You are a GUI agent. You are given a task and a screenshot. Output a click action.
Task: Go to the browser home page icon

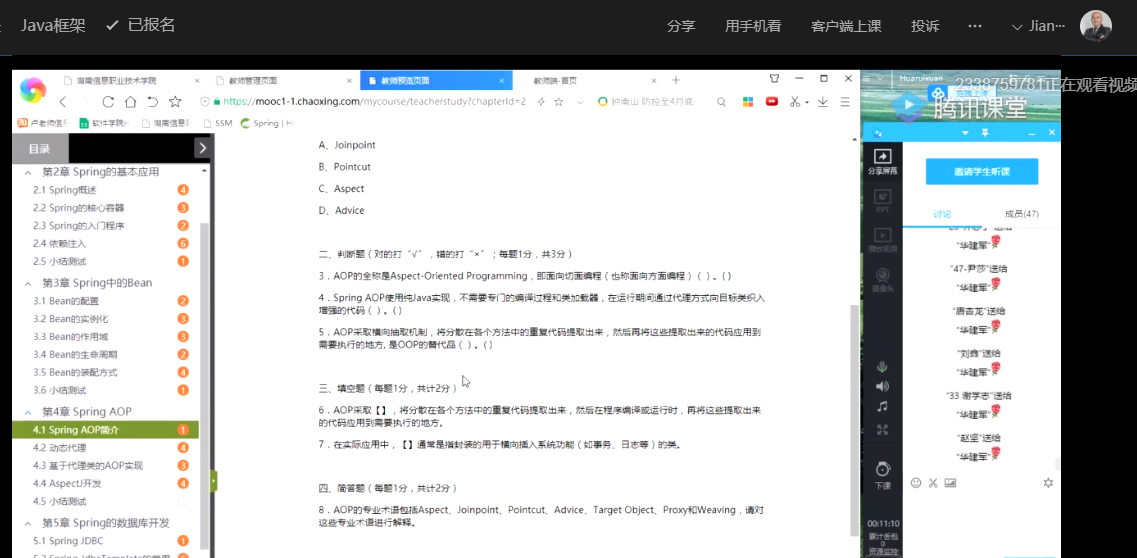point(130,101)
